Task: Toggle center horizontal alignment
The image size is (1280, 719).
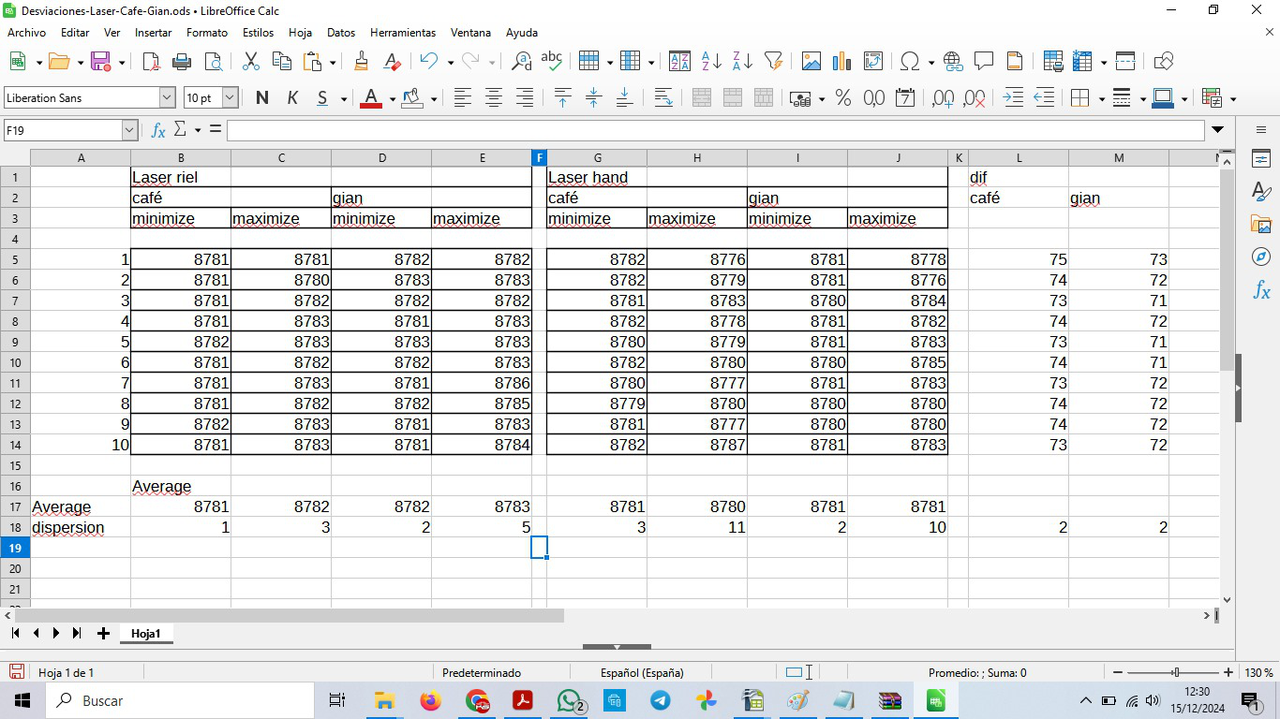Action: click(493, 98)
